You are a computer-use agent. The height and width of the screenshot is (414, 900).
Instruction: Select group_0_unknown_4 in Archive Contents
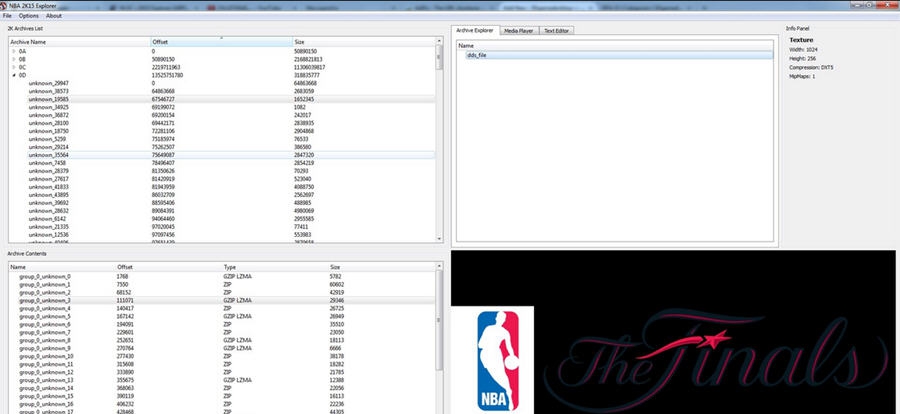point(45,308)
